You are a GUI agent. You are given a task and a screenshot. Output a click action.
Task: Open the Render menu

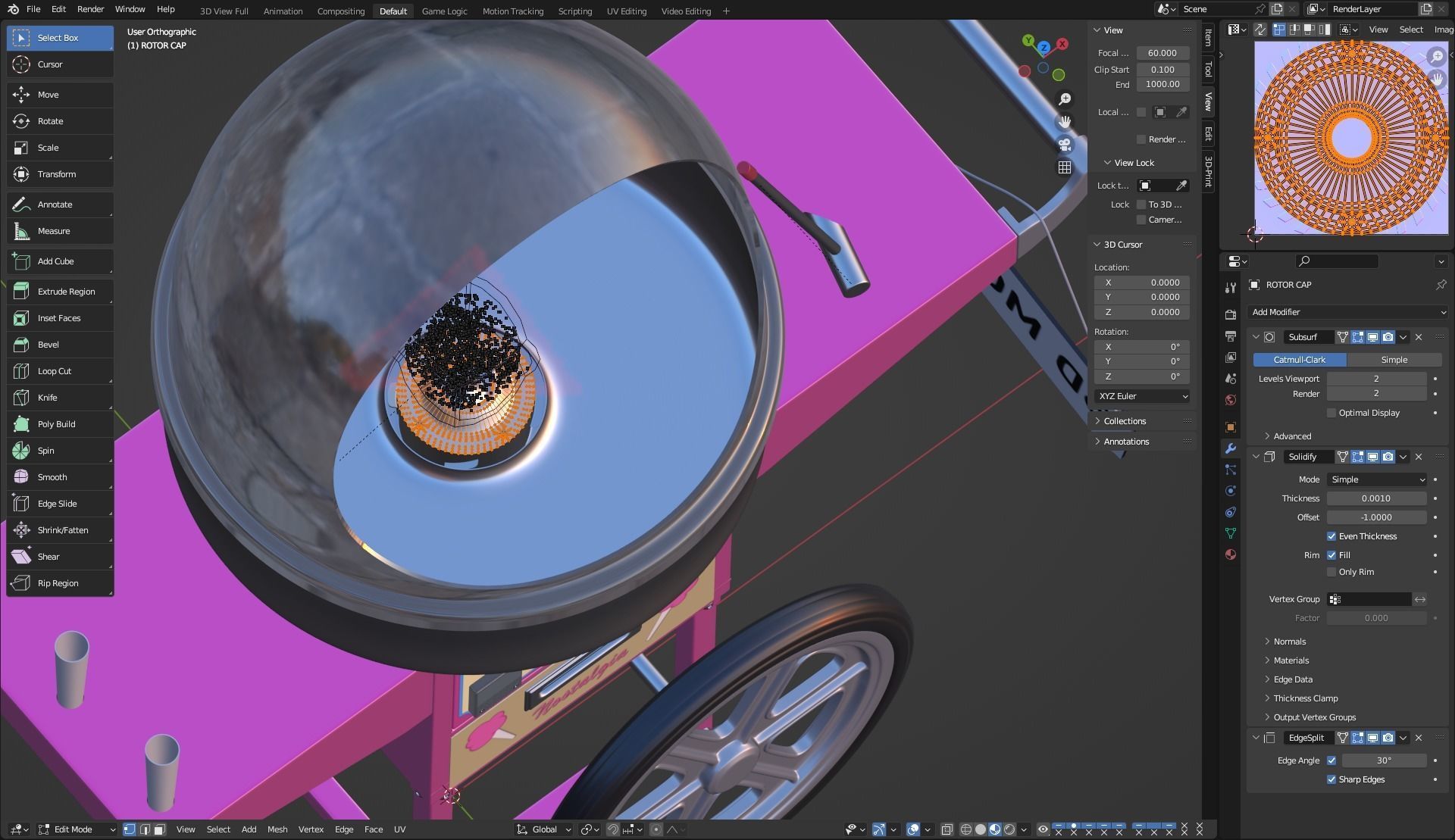[91, 9]
